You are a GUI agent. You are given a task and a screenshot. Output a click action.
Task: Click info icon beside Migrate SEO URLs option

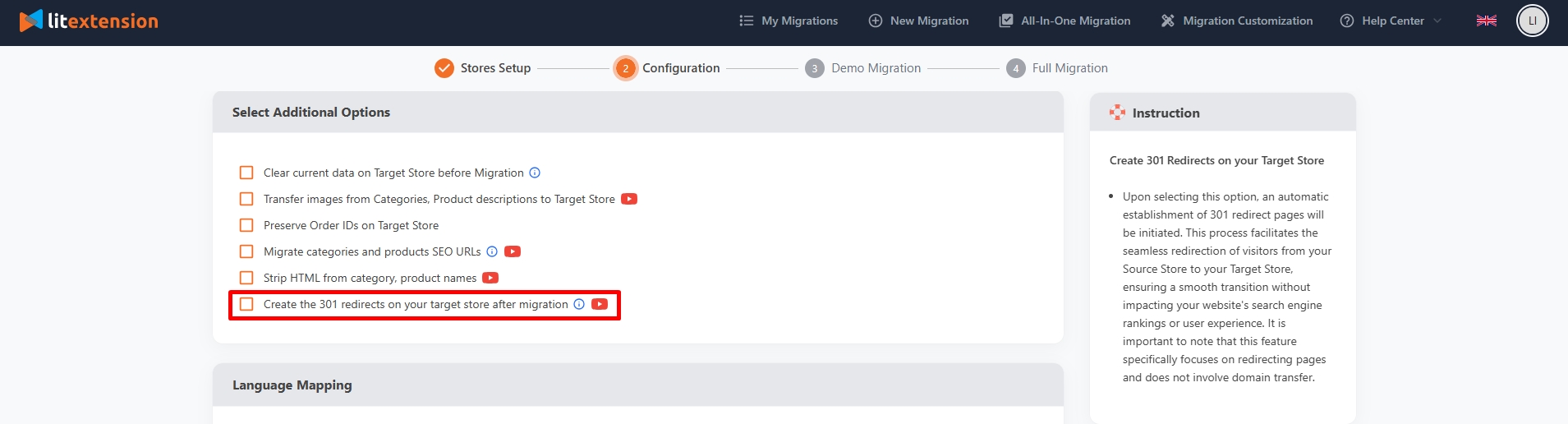tap(492, 251)
